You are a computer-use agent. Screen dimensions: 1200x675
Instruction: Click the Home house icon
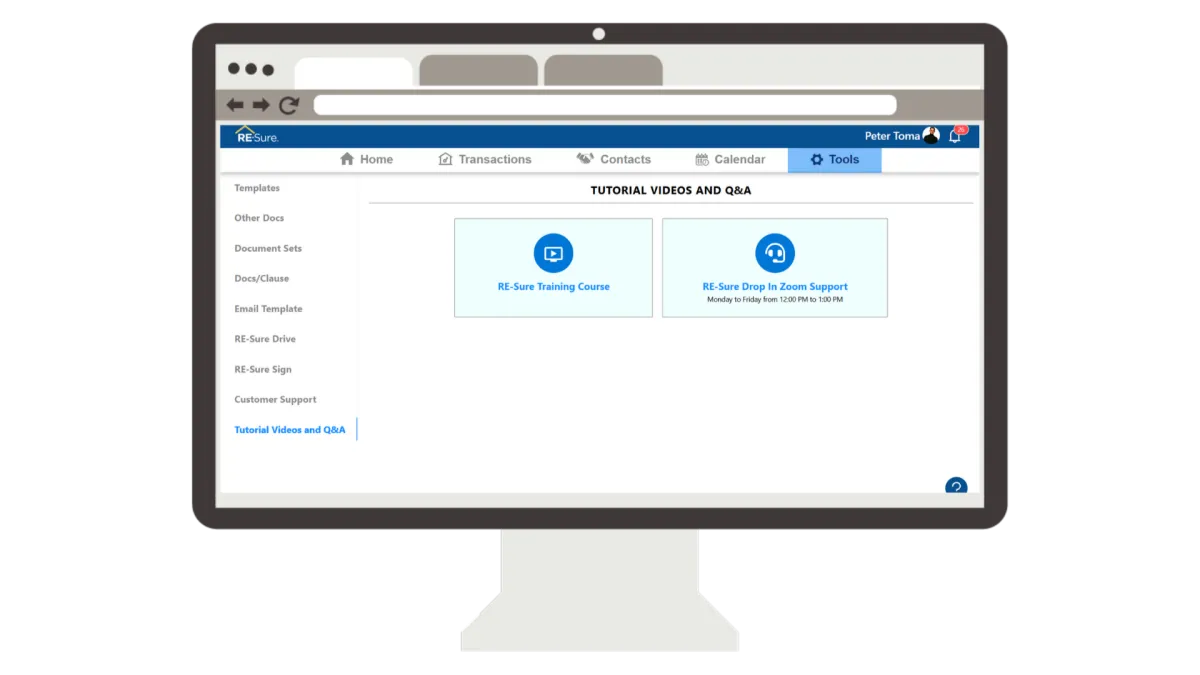click(347, 159)
